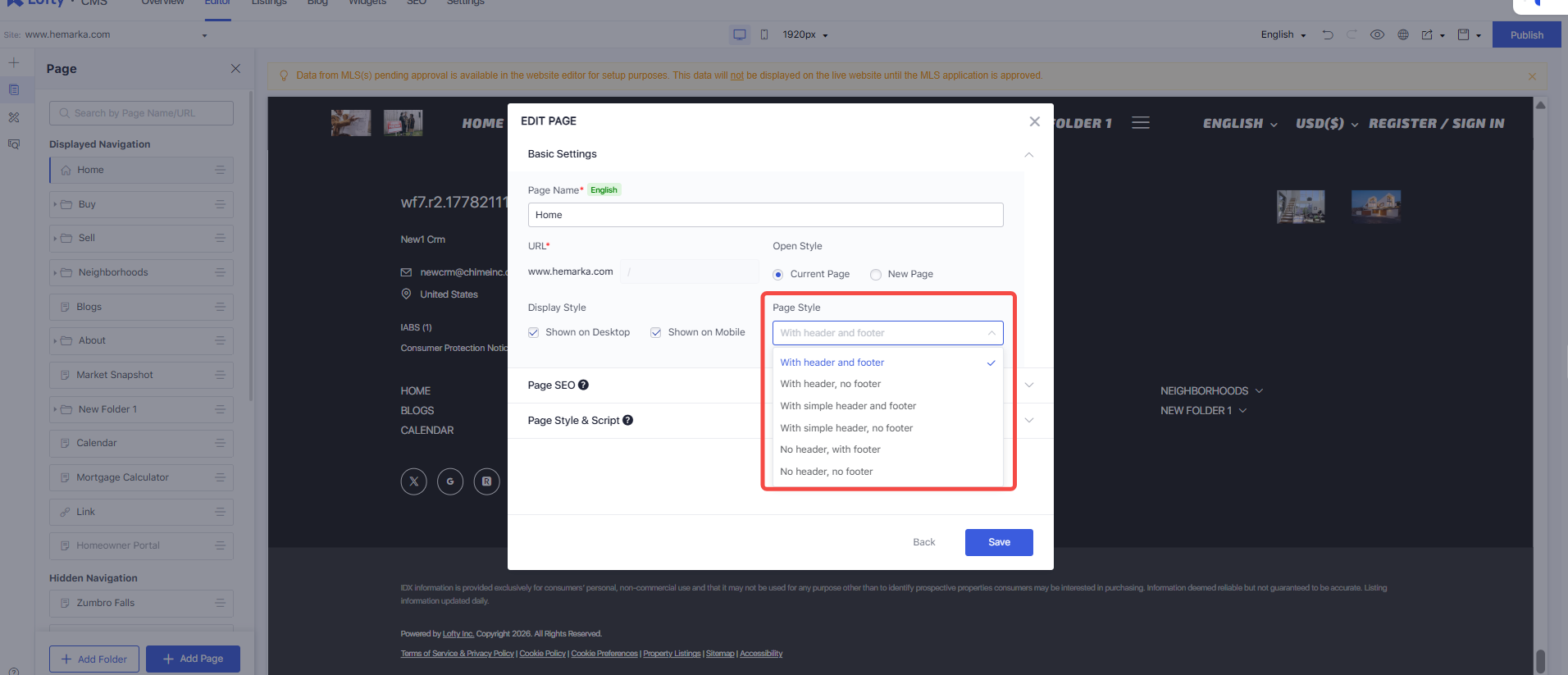The height and width of the screenshot is (675, 1568).
Task: Click the Page SEO help icon
Action: (583, 385)
